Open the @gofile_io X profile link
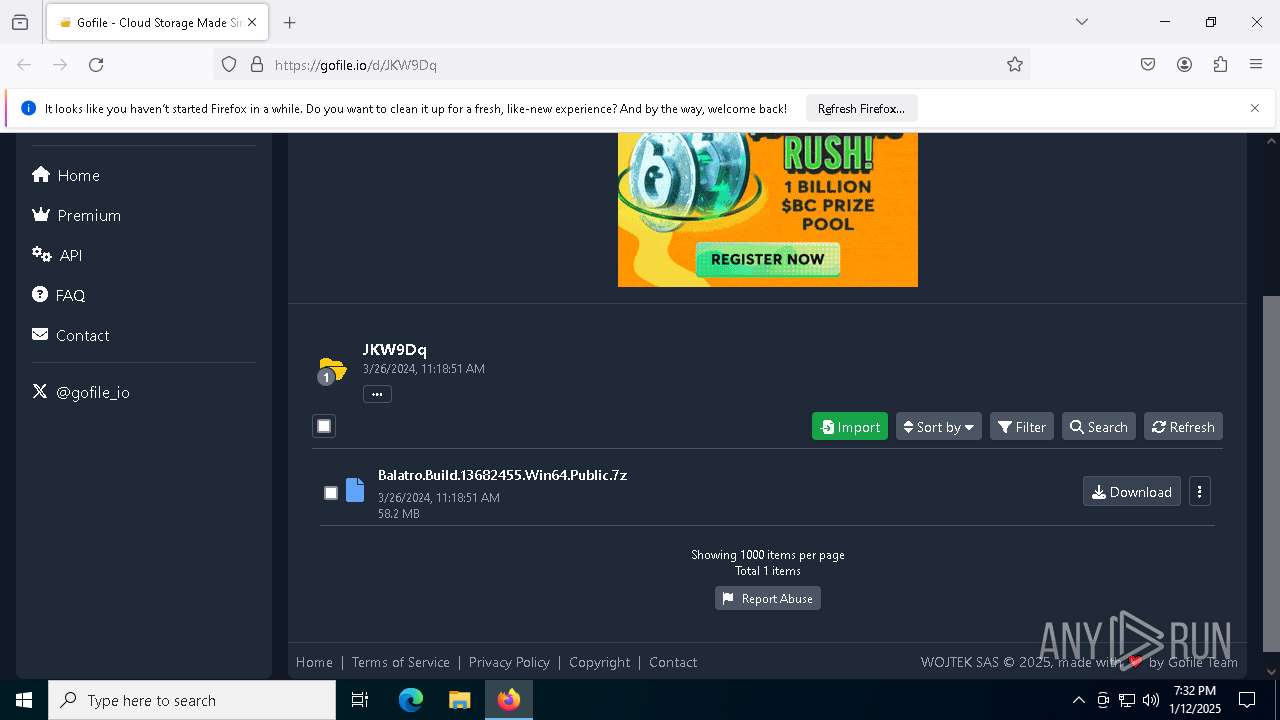 click(80, 392)
